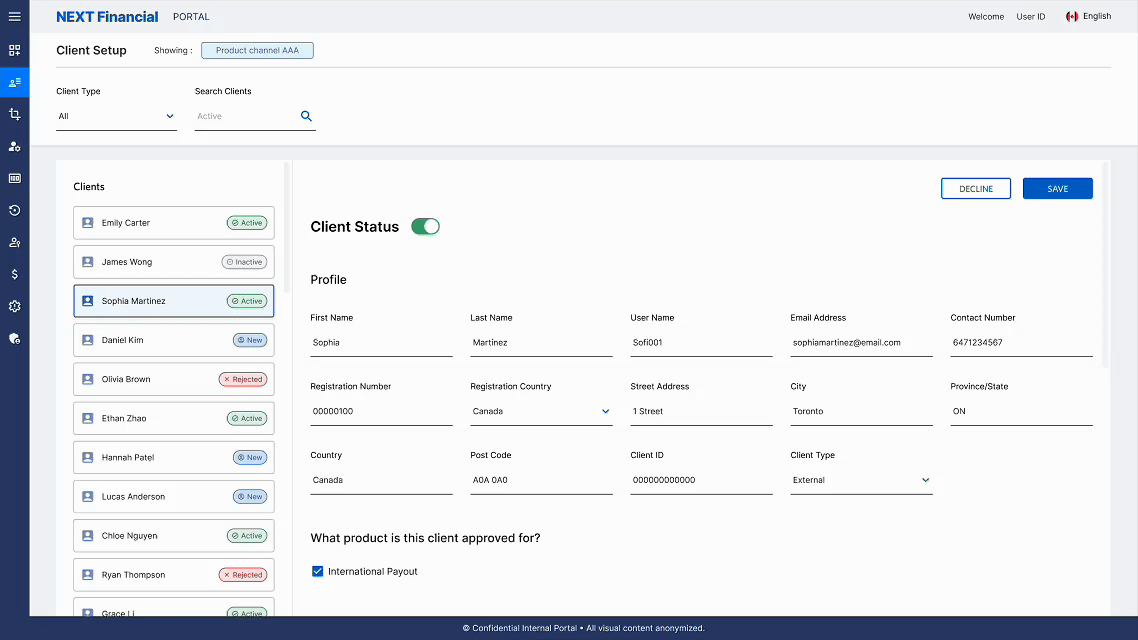The image size is (1138, 640).
Task: Uncheck the International Payout checkbox
Action: click(318, 571)
